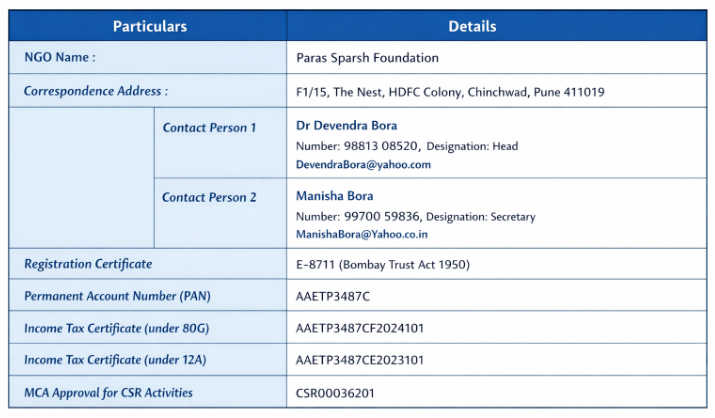Open the ManishaBora@Yahoo.co.in email address

point(362,234)
